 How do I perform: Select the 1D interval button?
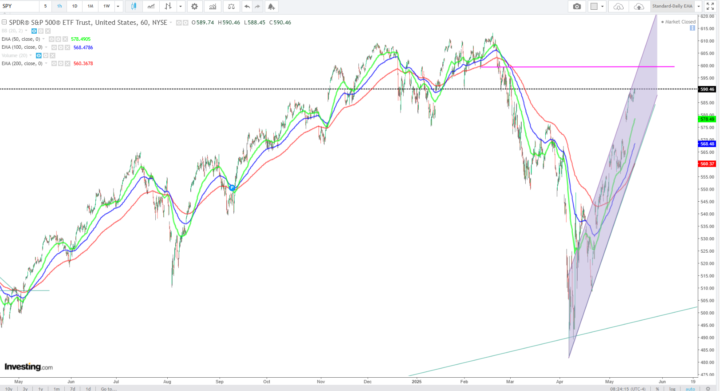pos(75,6)
